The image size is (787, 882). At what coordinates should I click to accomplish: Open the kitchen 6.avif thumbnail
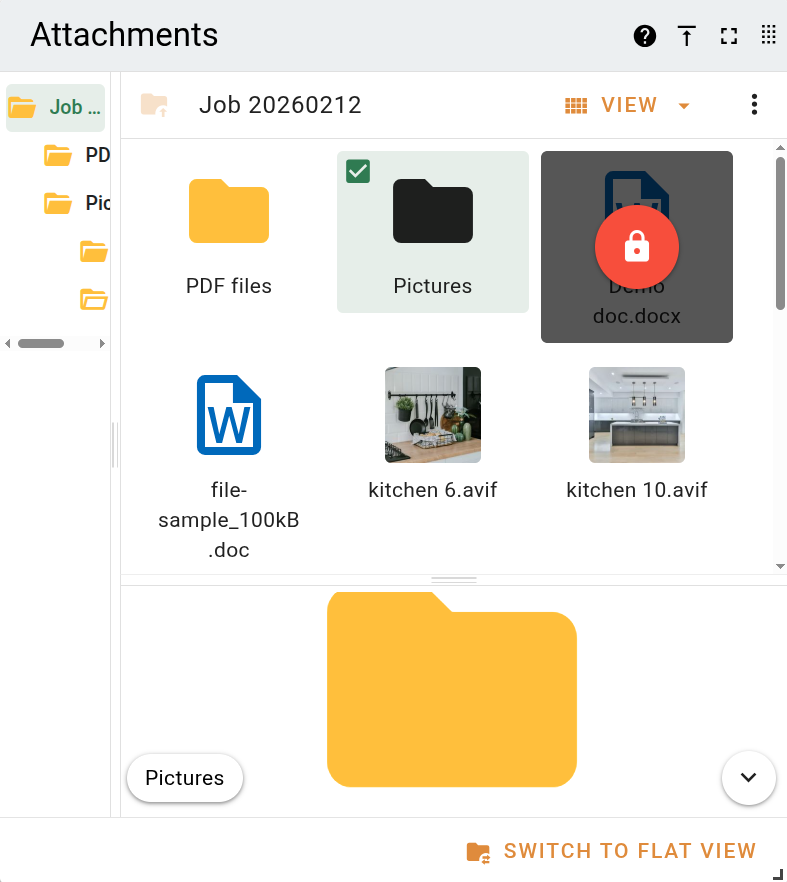pyautogui.click(x=433, y=415)
